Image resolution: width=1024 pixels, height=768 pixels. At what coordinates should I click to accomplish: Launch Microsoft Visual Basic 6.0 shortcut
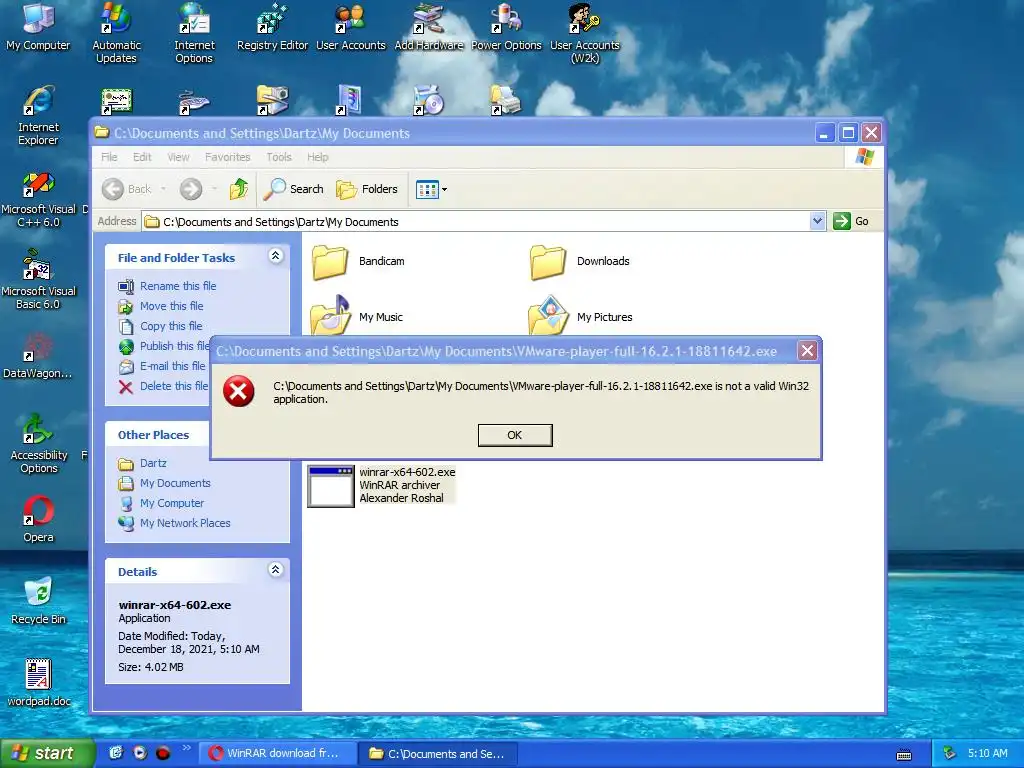click(x=39, y=281)
